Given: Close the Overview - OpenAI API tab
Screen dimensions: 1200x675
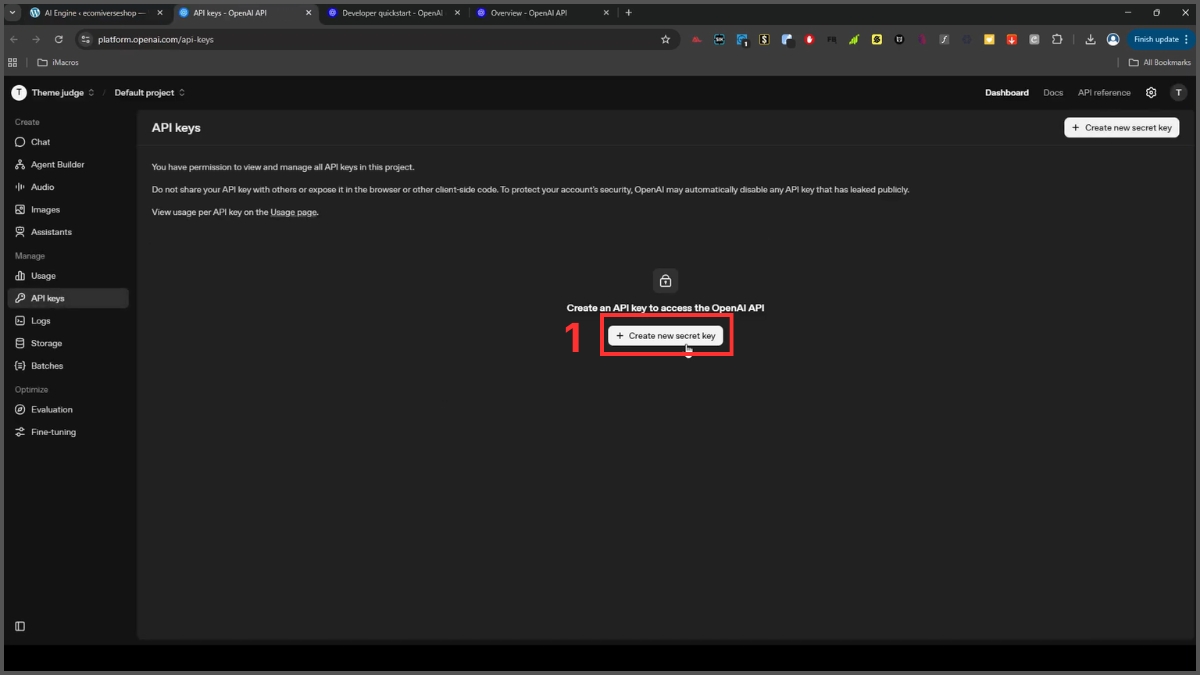Looking at the screenshot, I should (x=607, y=13).
